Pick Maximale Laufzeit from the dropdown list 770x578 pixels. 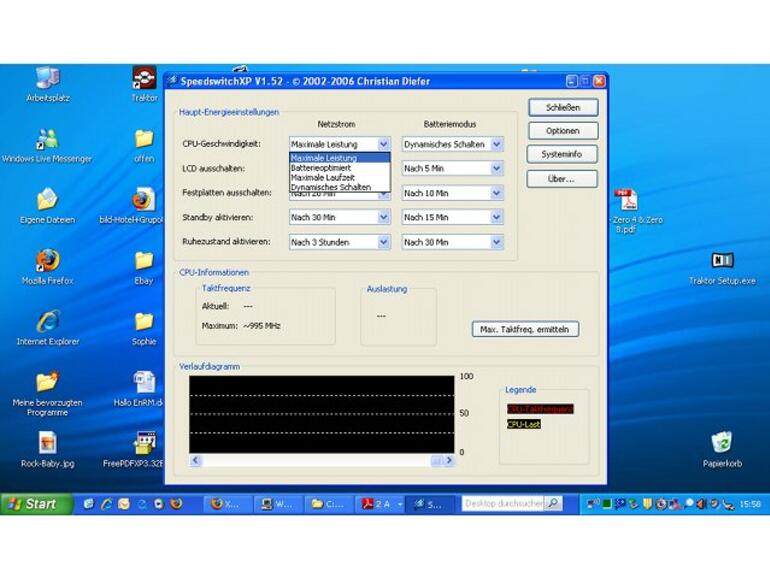point(322,177)
